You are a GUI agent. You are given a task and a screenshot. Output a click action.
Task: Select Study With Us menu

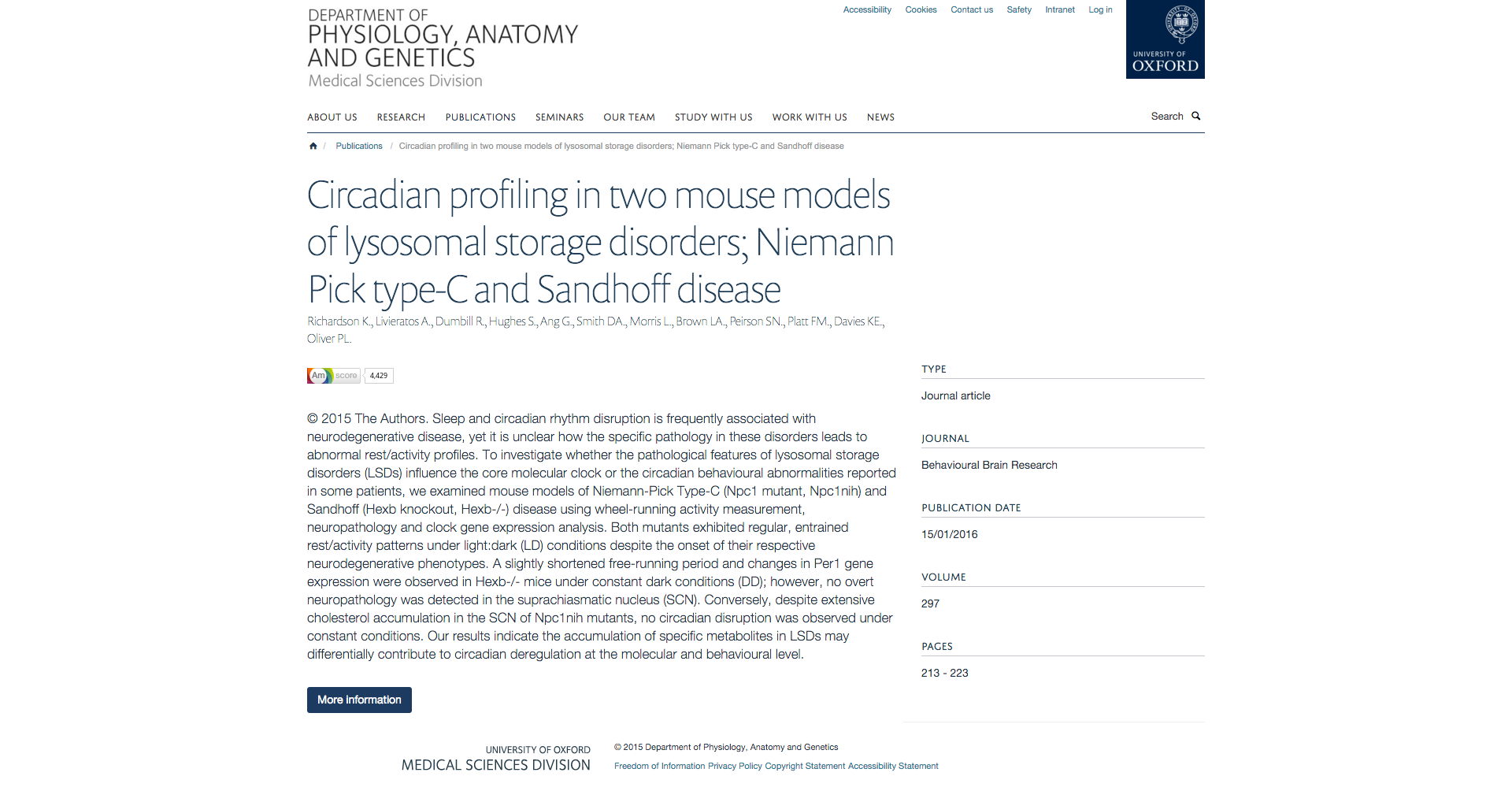click(x=713, y=117)
